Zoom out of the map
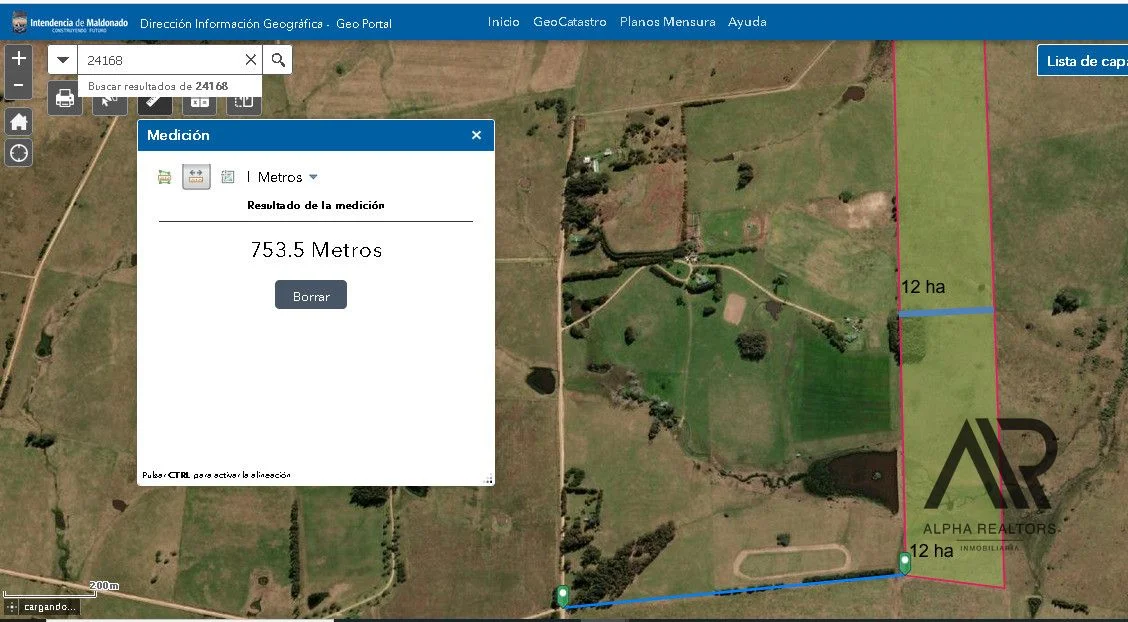Screen dimensions: 1128x622 18,86
